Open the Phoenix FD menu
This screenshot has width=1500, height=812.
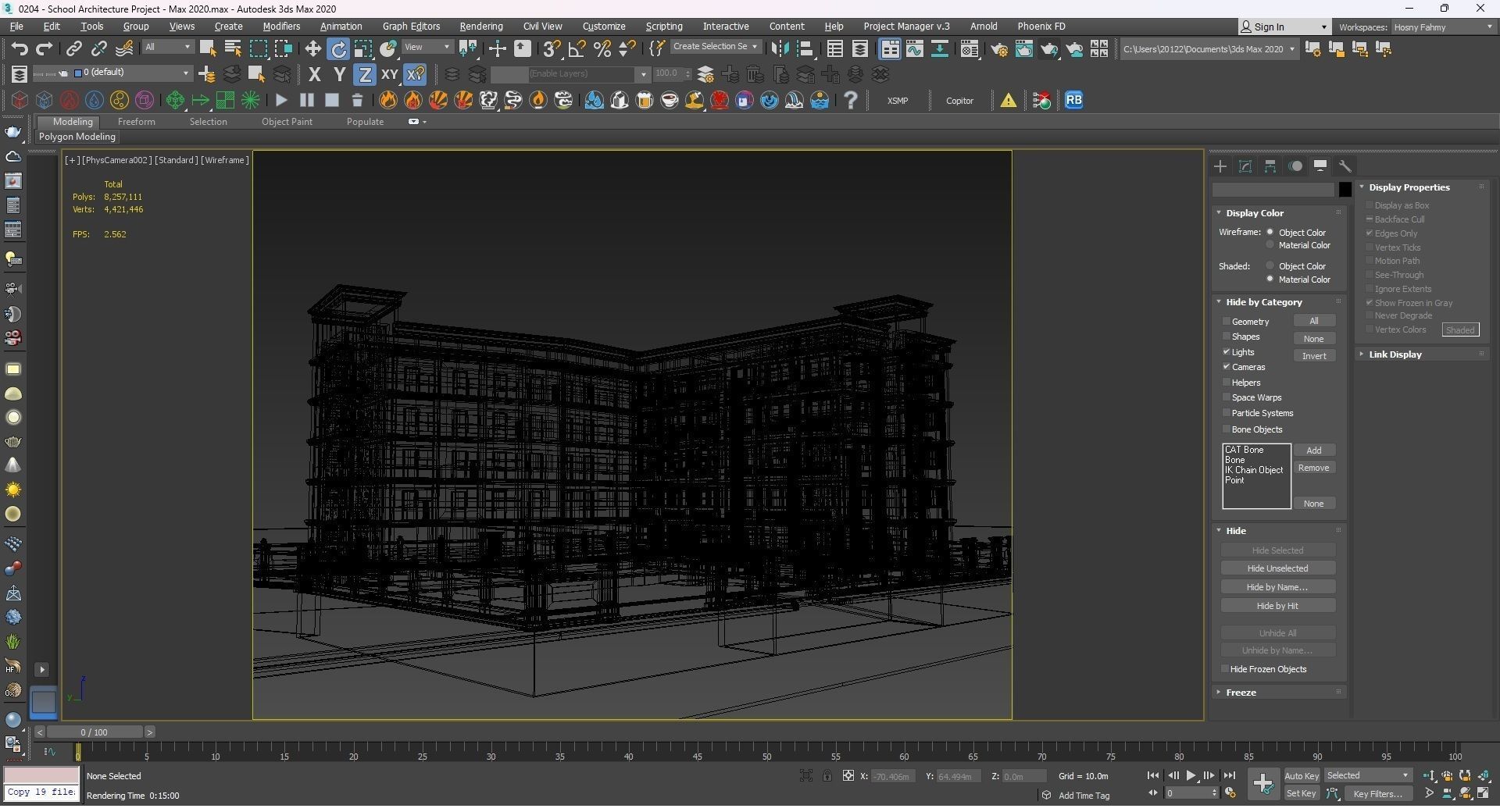(1041, 27)
